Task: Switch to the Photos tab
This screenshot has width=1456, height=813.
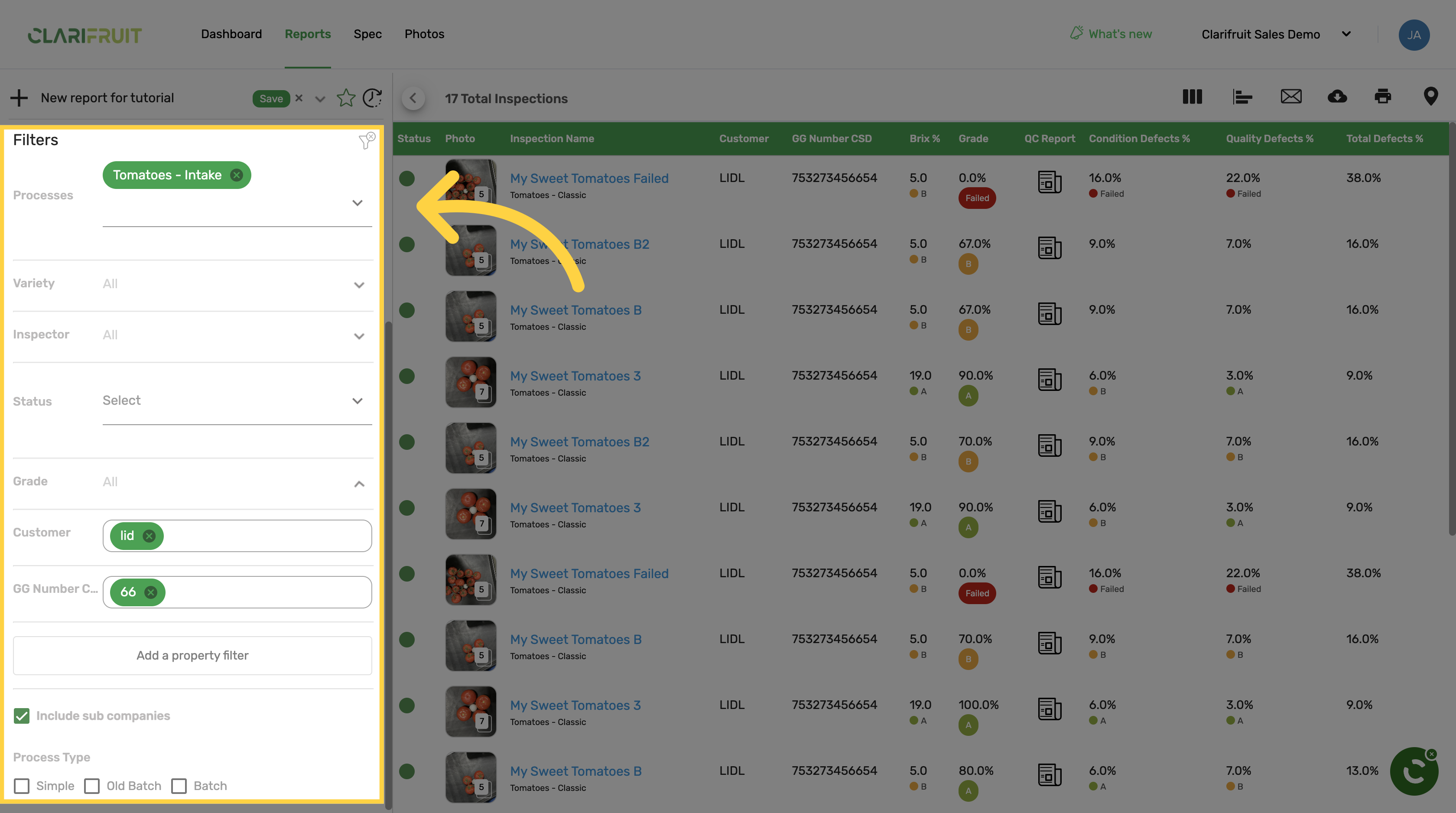Action: point(424,34)
